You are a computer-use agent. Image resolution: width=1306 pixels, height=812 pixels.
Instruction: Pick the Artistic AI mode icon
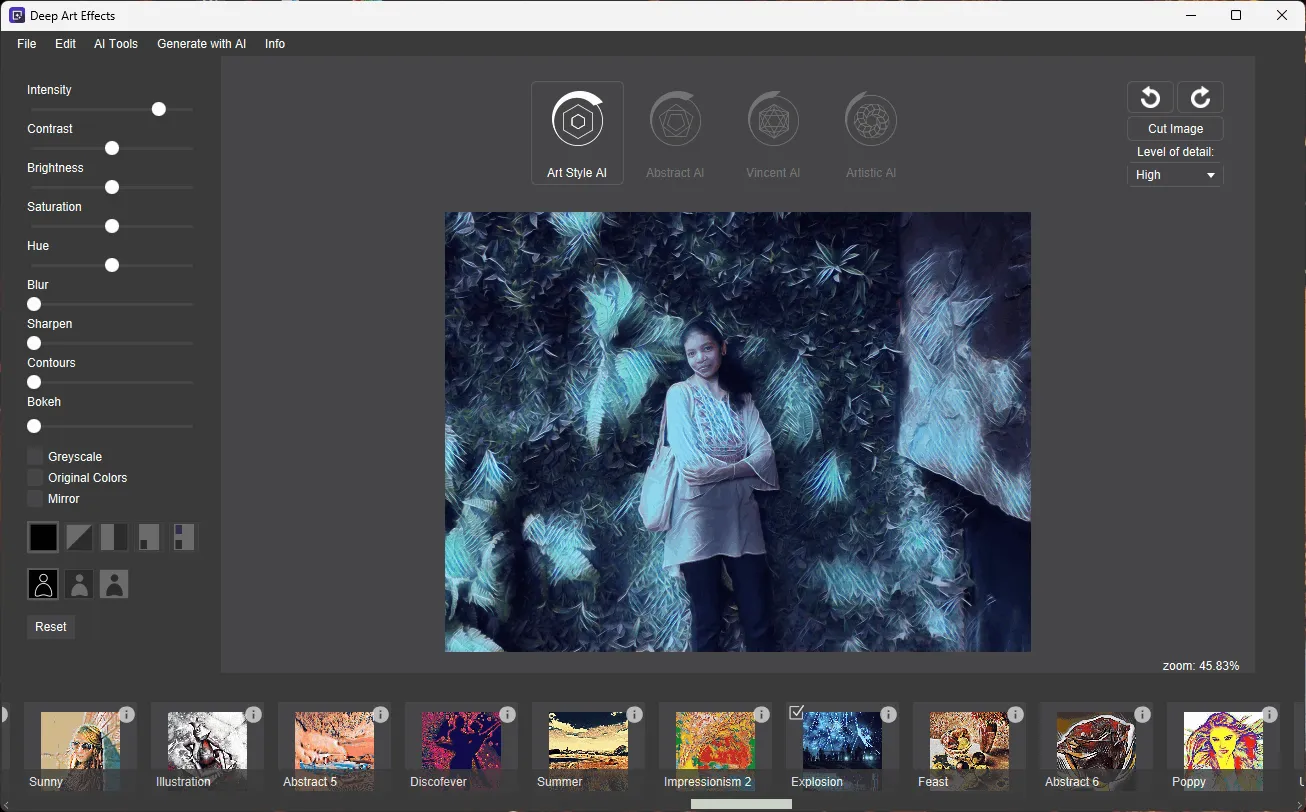[870, 122]
